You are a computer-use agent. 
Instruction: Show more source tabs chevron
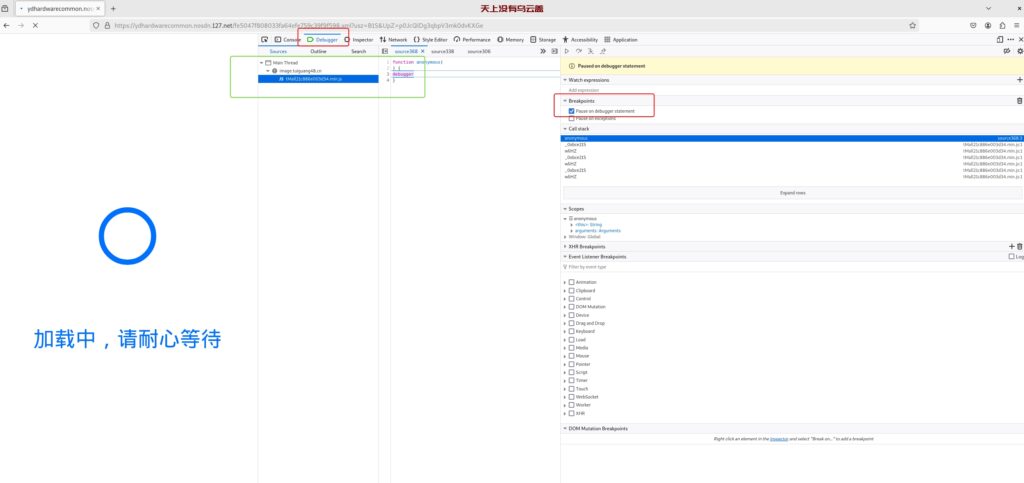point(543,51)
